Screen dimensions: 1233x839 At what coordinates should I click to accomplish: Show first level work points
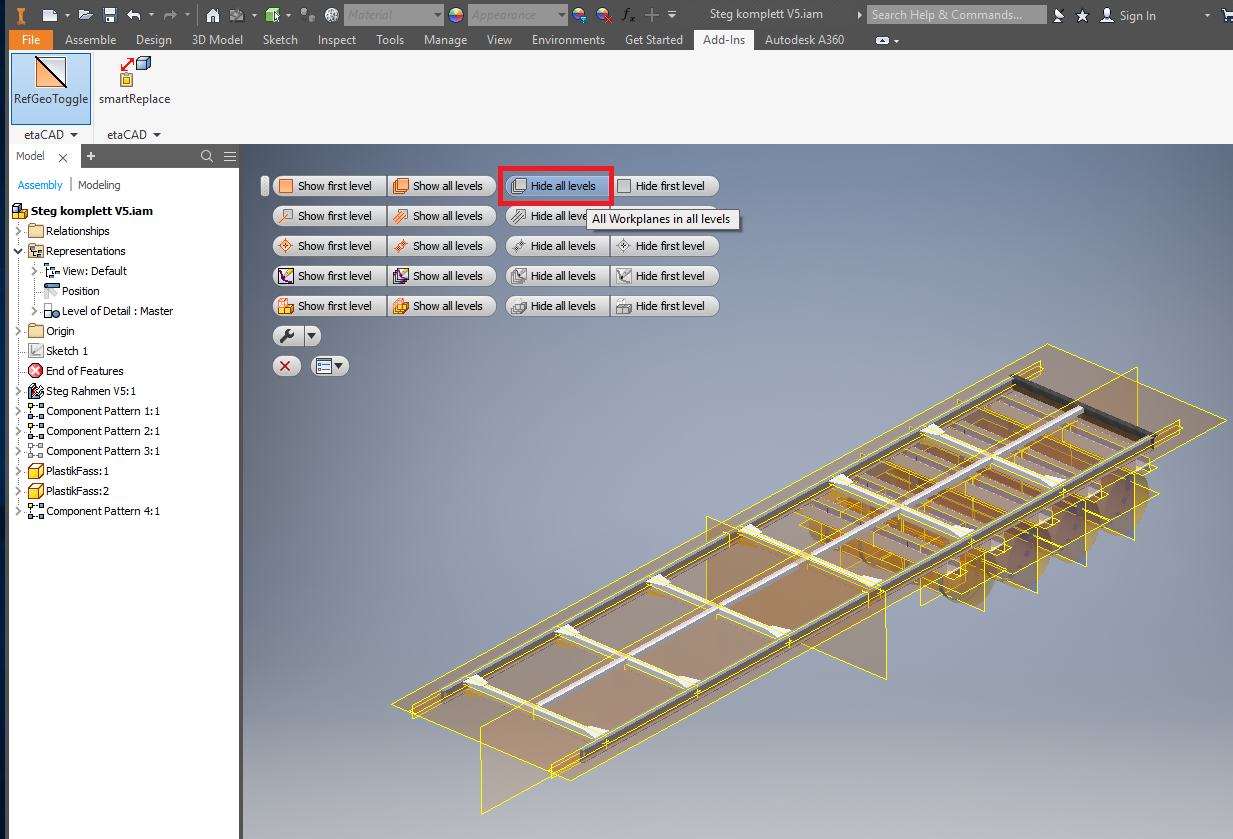pyautogui.click(x=330, y=246)
